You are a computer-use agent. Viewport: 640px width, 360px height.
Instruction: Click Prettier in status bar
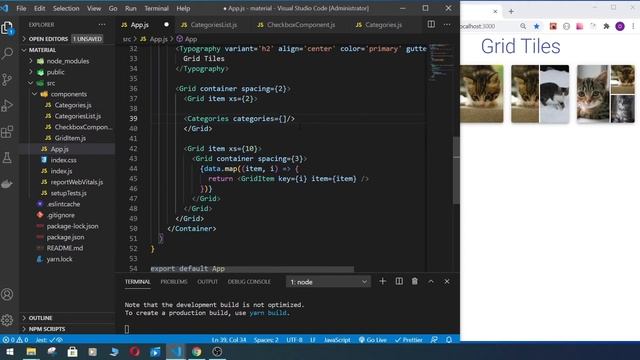(x=409, y=340)
